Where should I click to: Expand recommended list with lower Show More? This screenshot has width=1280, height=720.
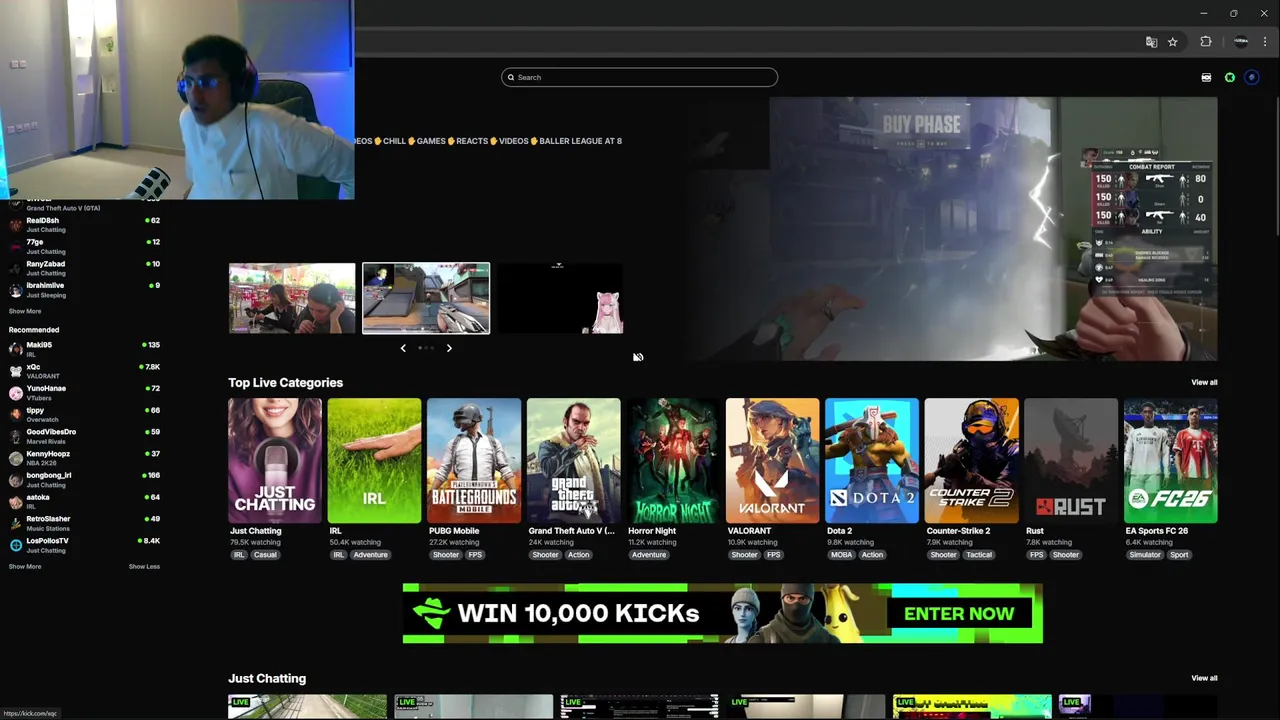pos(25,567)
